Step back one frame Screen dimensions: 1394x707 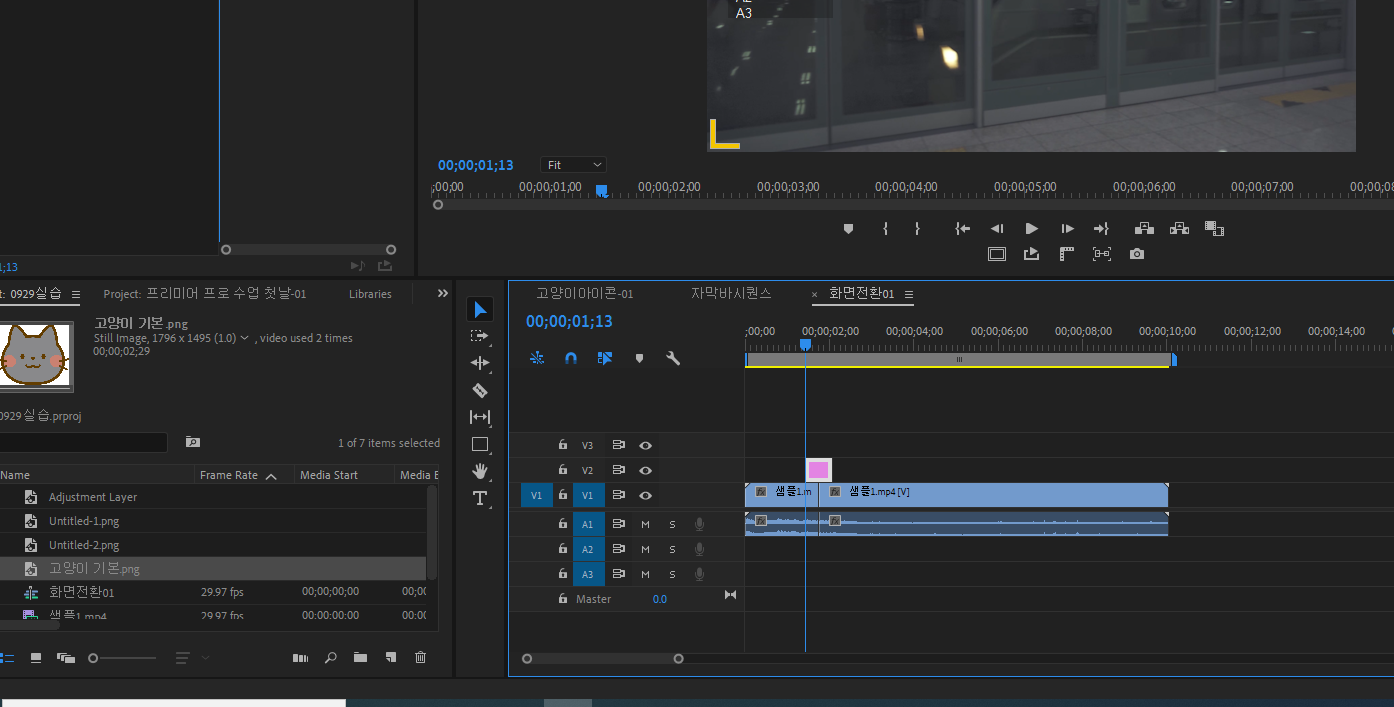[x=997, y=229]
